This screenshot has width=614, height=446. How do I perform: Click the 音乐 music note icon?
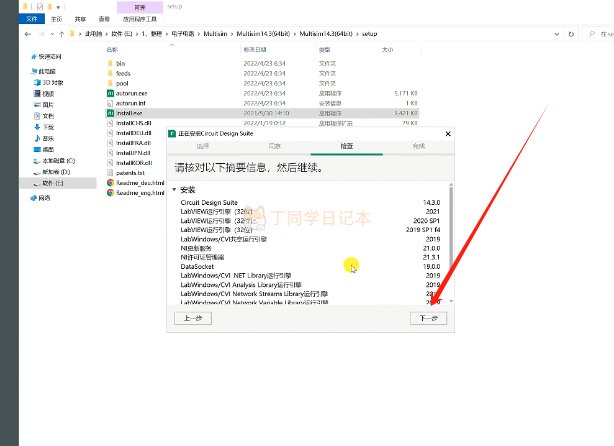click(37, 138)
